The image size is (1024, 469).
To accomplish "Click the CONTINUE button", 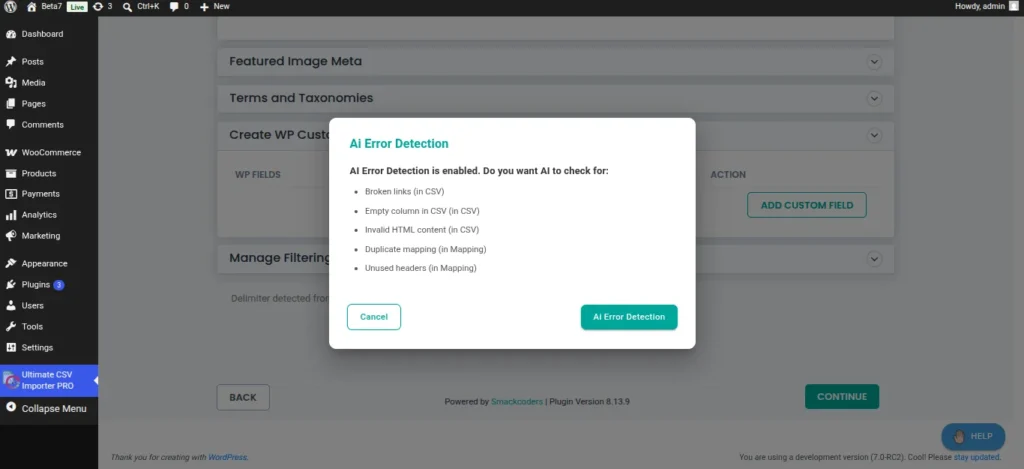I will tap(842, 396).
